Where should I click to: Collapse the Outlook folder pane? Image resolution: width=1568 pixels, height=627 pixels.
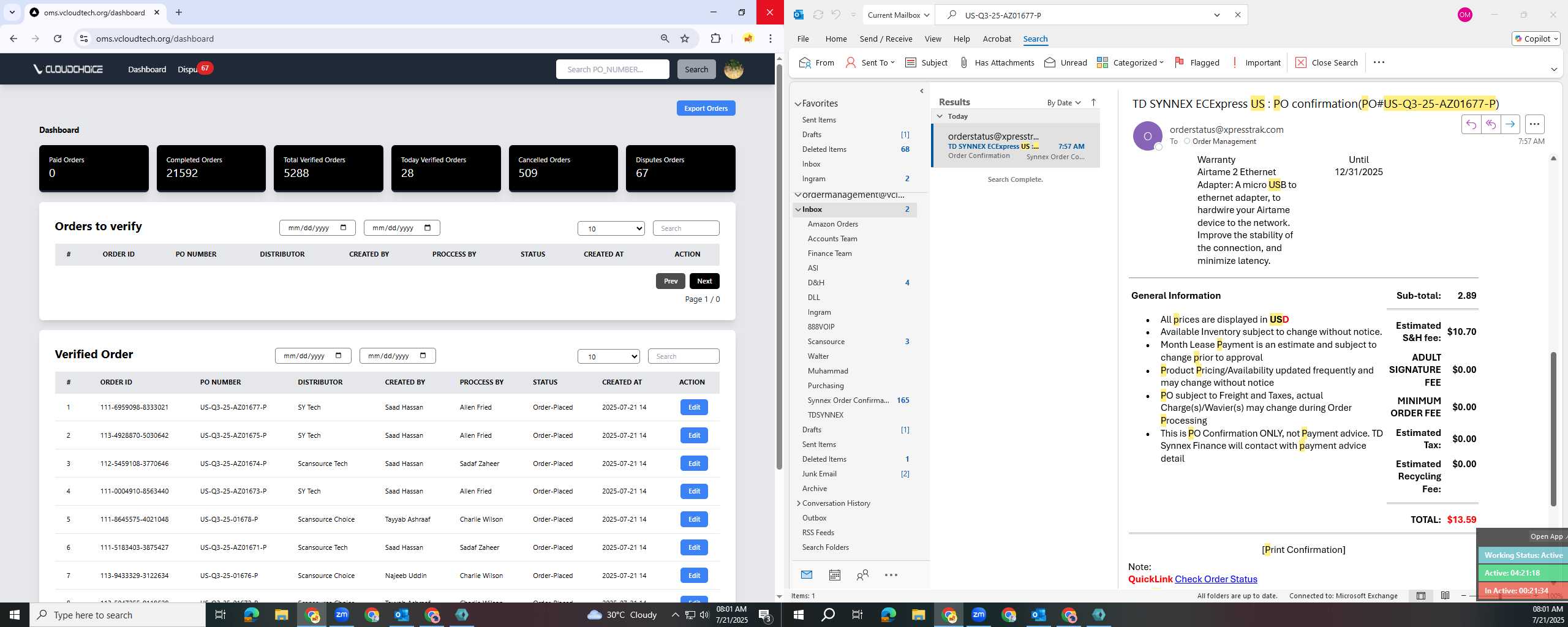coord(922,91)
